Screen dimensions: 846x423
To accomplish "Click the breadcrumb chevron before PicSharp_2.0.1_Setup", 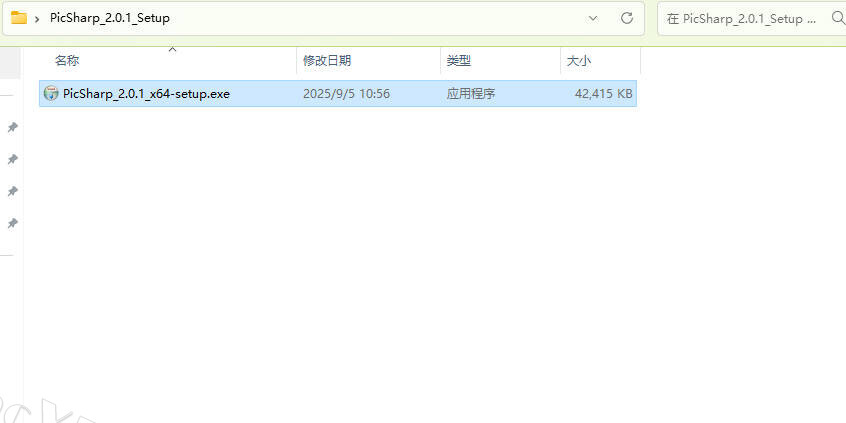I will pos(37,18).
